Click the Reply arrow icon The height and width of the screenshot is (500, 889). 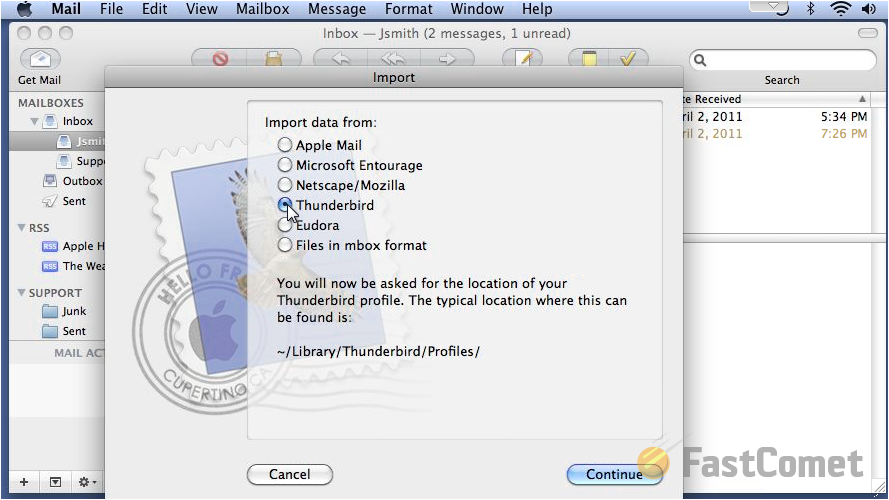pyautogui.click(x=341, y=58)
